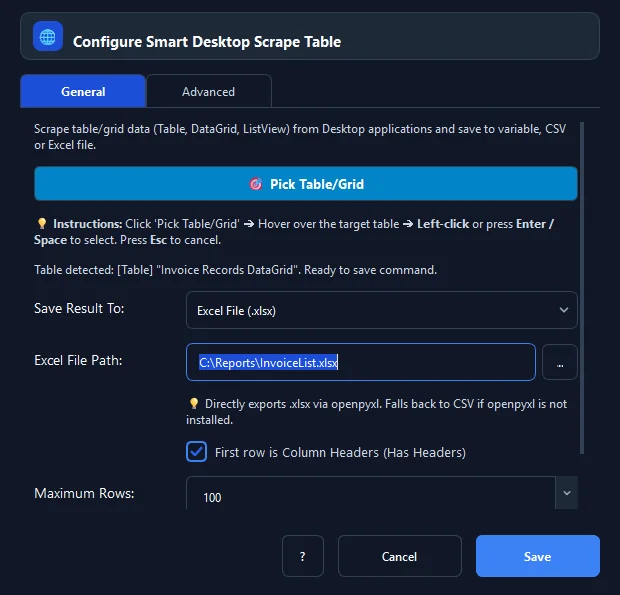
Task: Click the Maximum Rows value field showing 100
Action: 371,493
